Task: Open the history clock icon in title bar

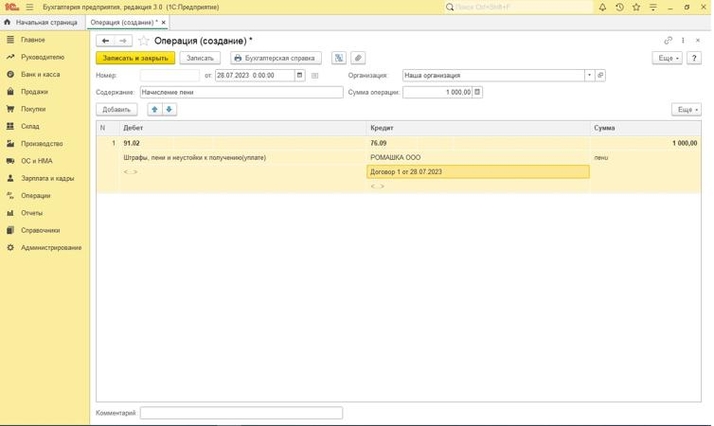Action: 620,6
